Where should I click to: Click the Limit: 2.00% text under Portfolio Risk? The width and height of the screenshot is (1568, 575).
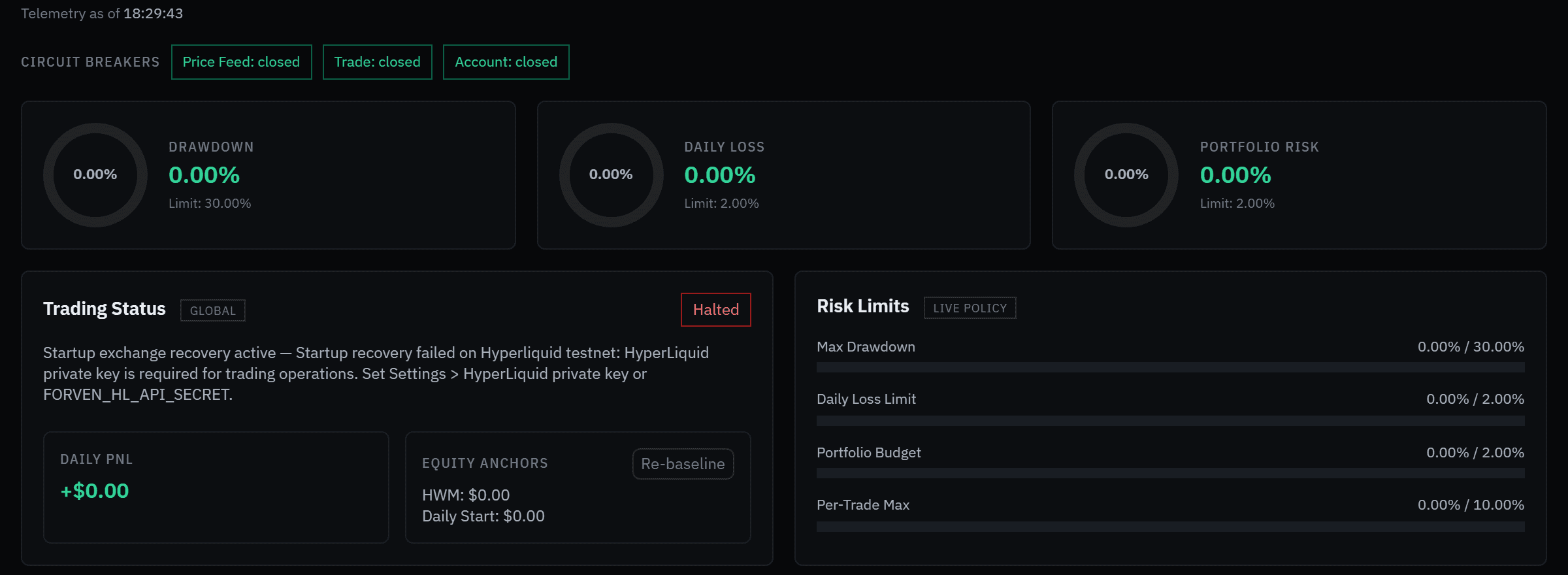(1237, 203)
